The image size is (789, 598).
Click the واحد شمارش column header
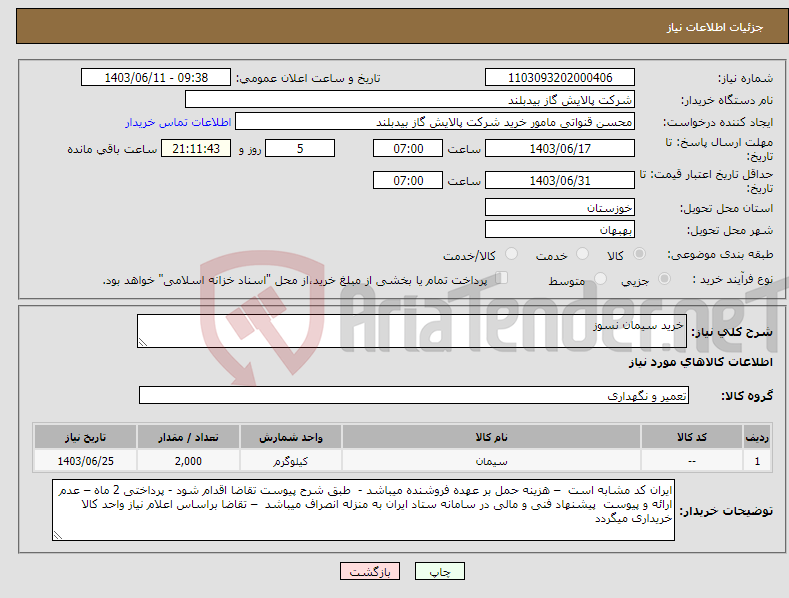291,437
